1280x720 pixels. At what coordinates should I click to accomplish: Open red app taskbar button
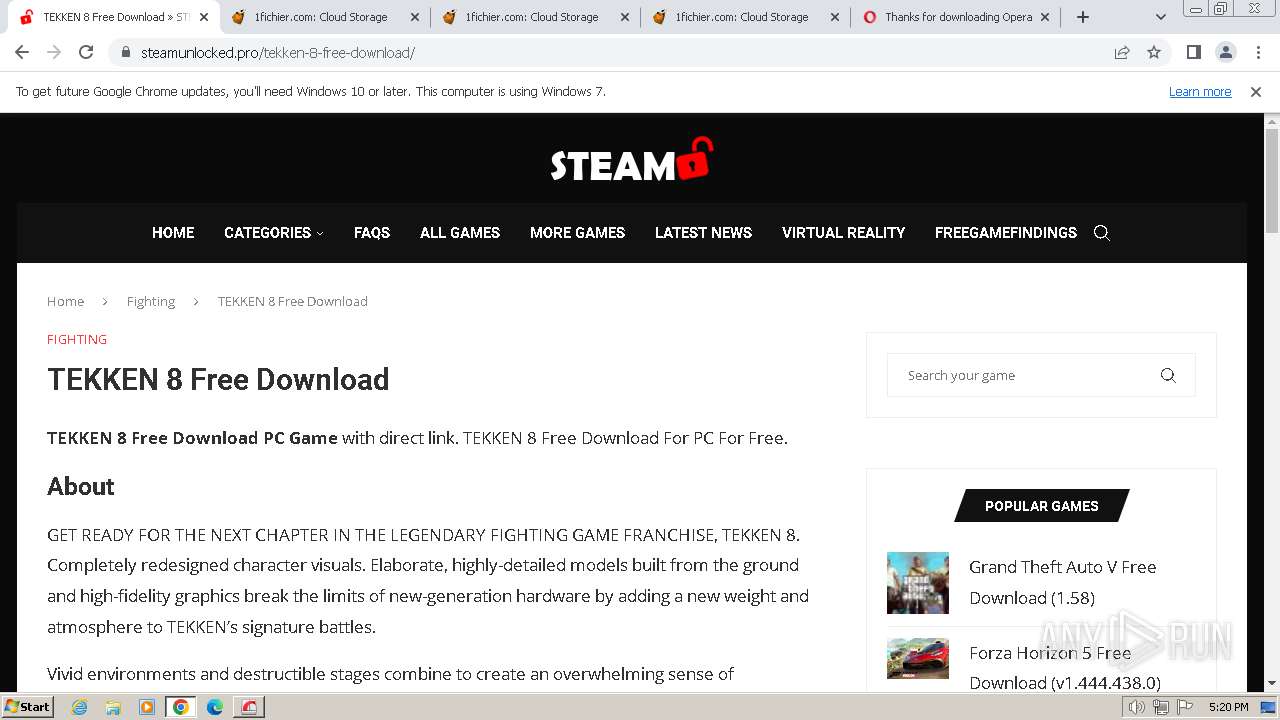coord(249,707)
